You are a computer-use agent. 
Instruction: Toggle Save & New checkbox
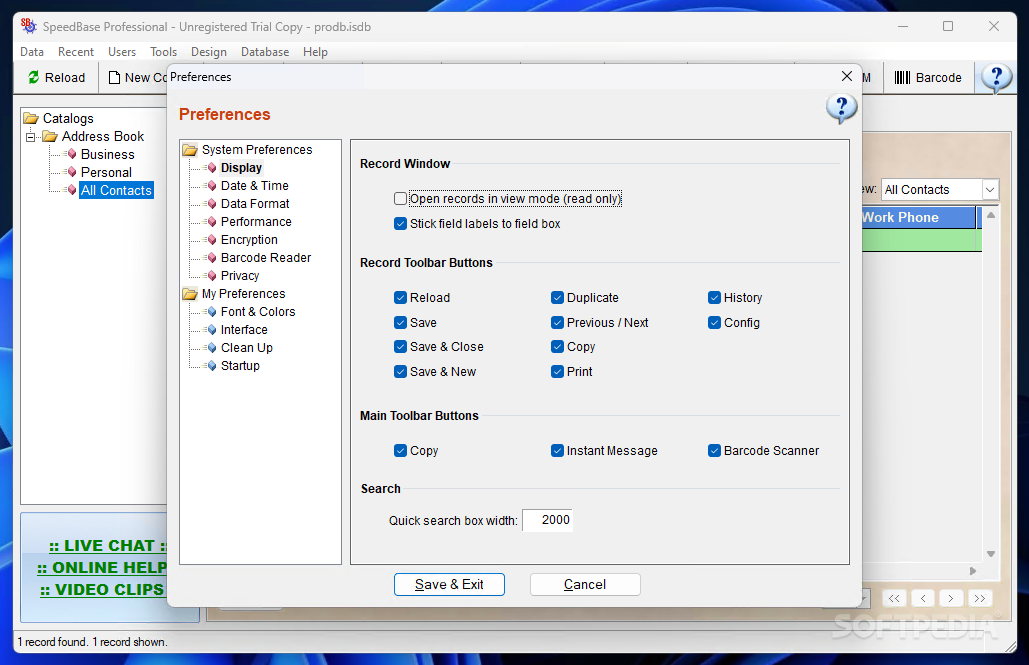pos(400,372)
